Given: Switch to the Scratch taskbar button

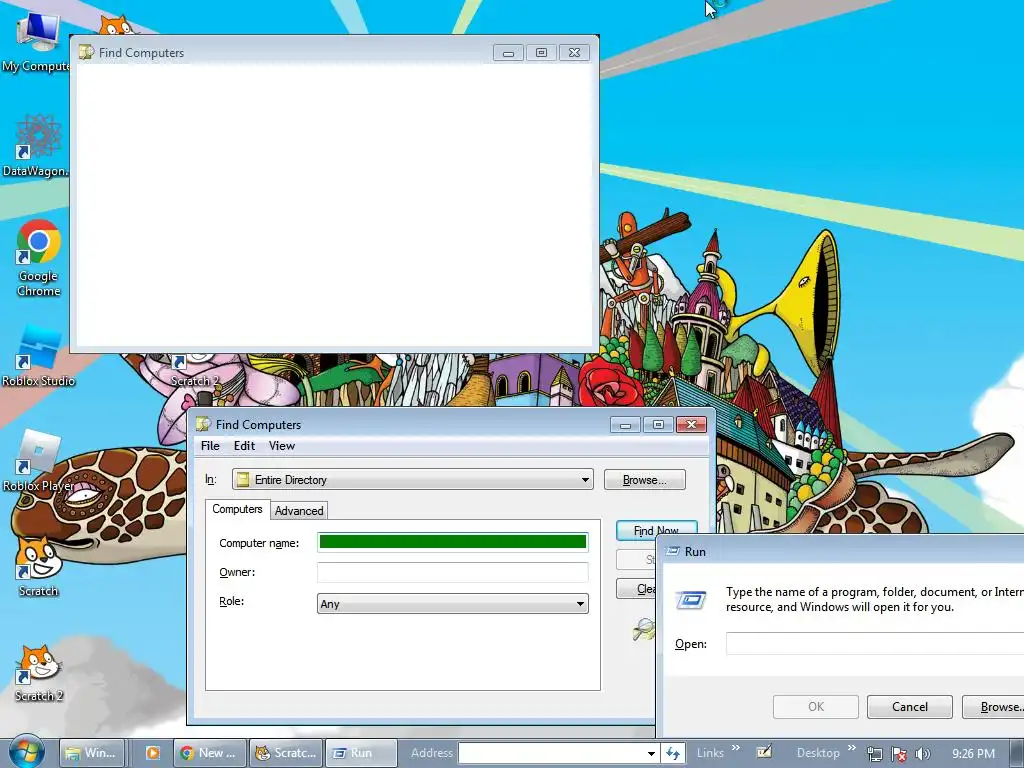Looking at the screenshot, I should (x=287, y=752).
